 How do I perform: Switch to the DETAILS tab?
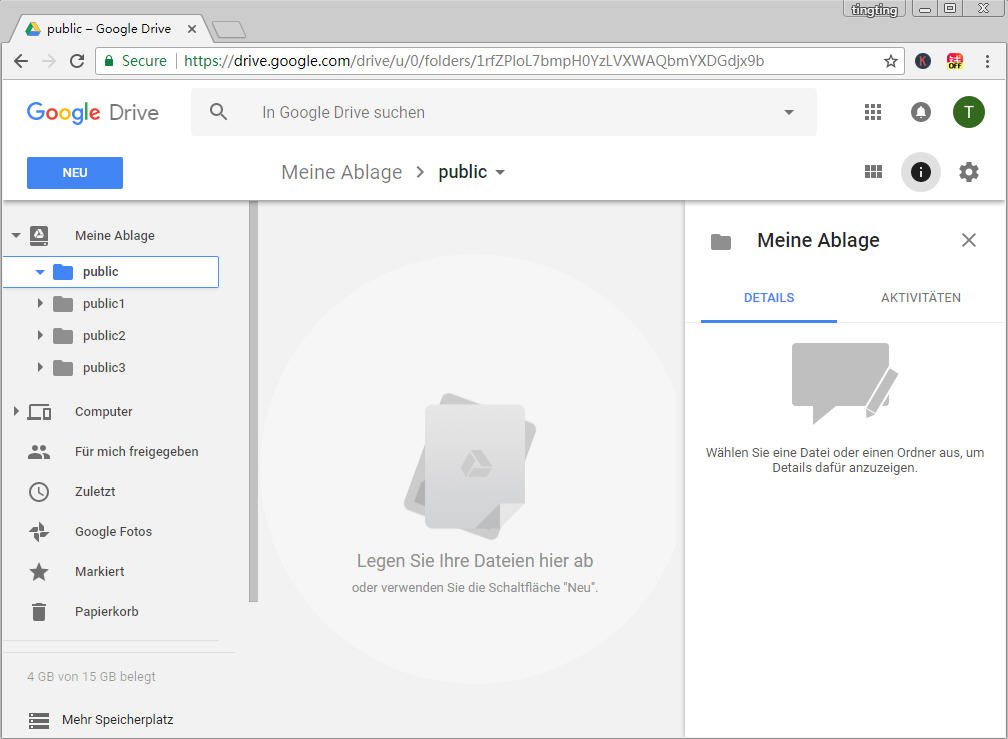click(x=769, y=298)
